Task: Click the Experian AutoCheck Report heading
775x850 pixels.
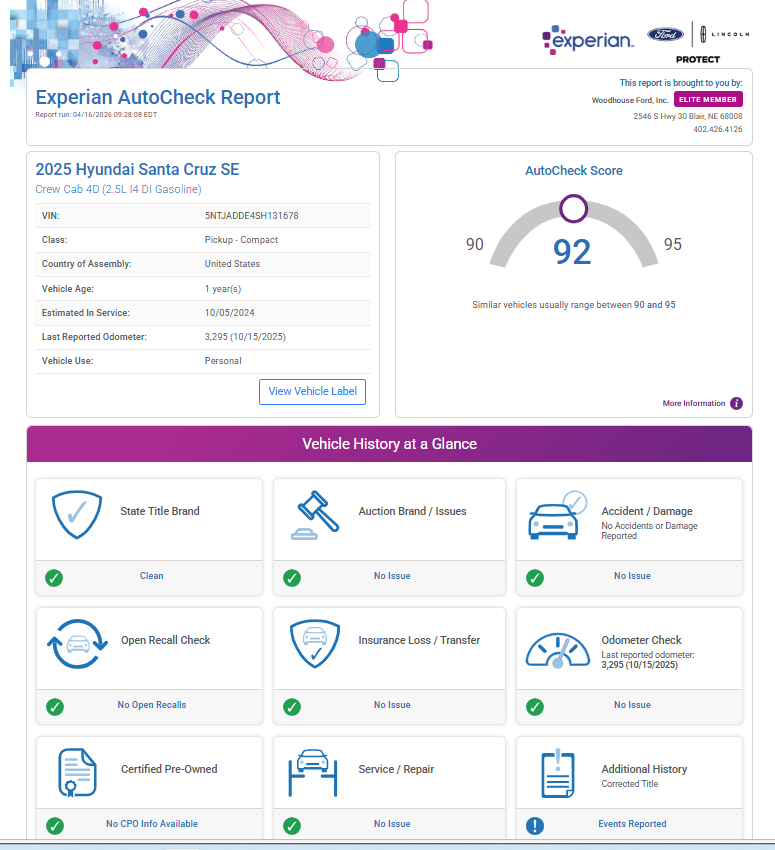Action: click(158, 98)
